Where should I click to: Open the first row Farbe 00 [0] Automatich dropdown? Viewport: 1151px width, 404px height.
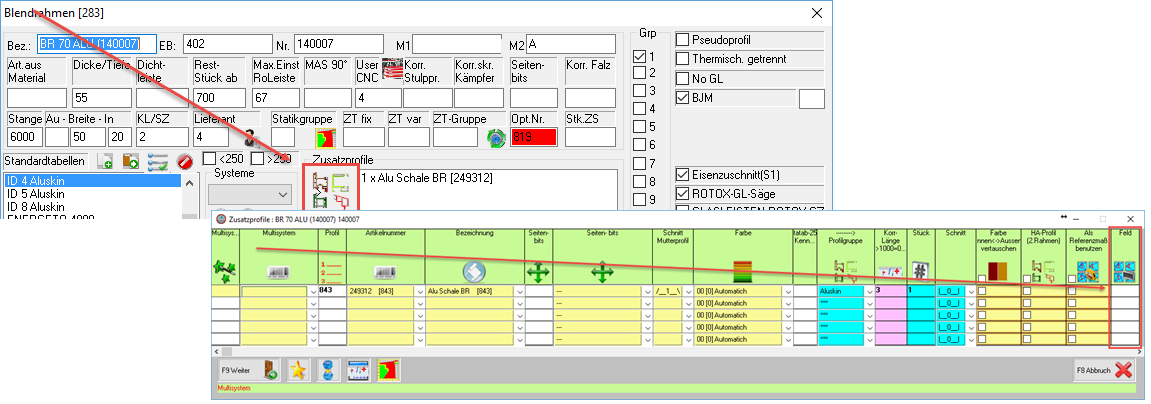pyautogui.click(x=787, y=291)
